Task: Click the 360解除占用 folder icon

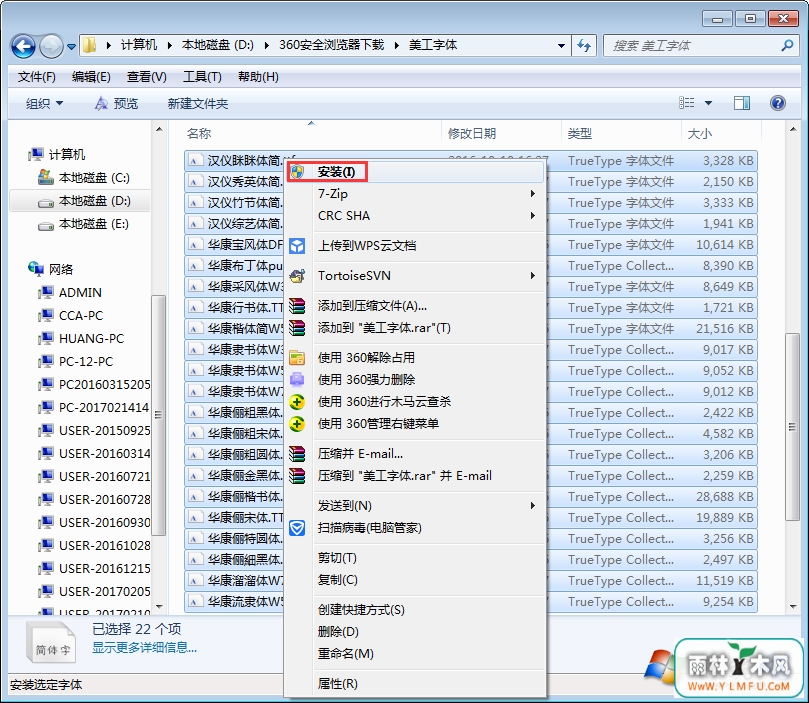Action: [297, 357]
